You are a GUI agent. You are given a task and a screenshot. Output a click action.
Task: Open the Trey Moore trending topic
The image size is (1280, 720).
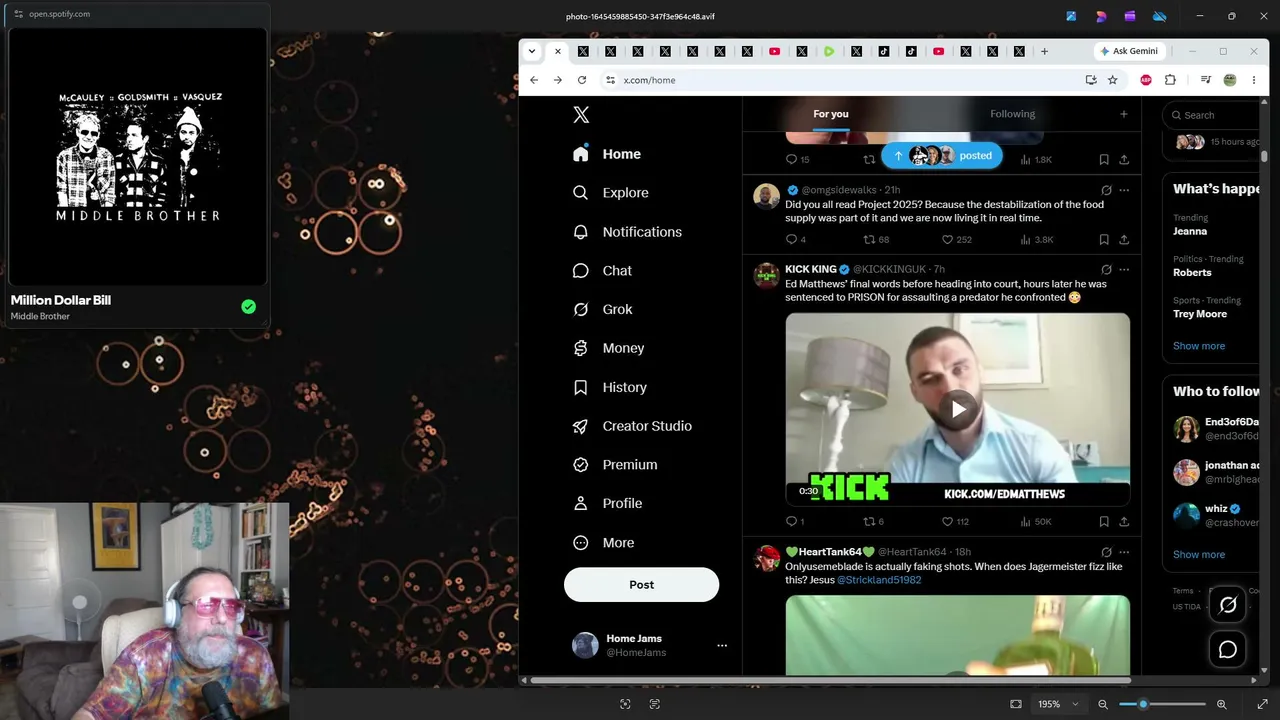[x=1200, y=314]
